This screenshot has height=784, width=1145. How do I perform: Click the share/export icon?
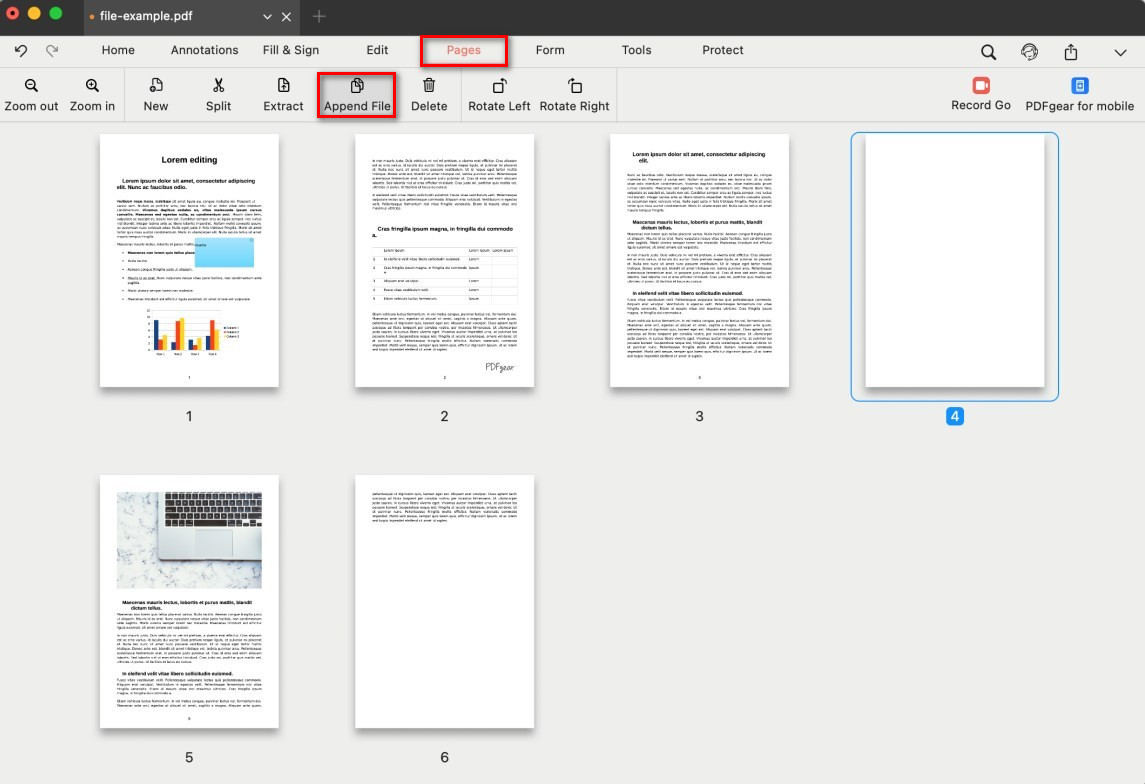click(x=1071, y=52)
